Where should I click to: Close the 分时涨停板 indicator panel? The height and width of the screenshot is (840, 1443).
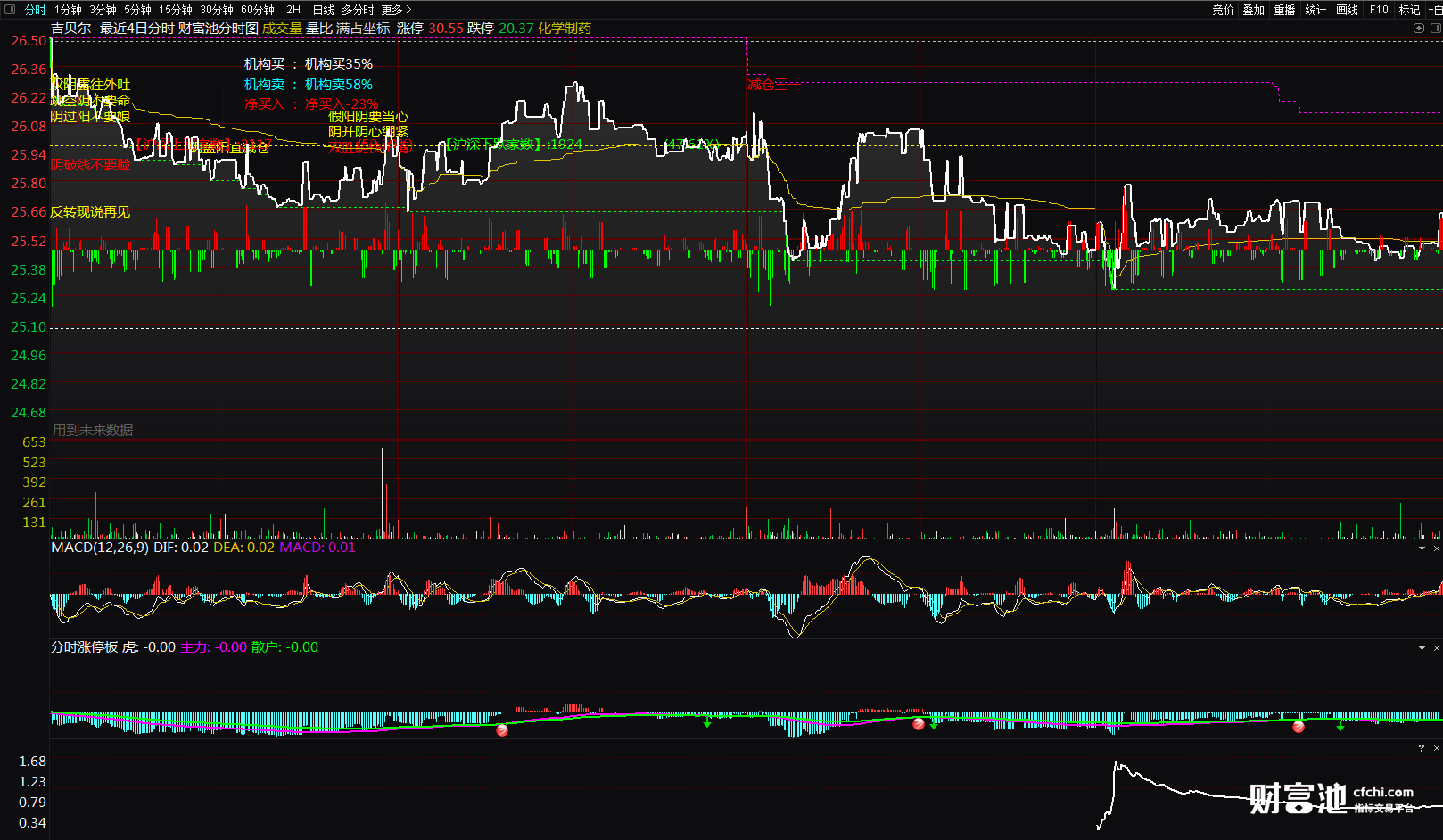1436,648
